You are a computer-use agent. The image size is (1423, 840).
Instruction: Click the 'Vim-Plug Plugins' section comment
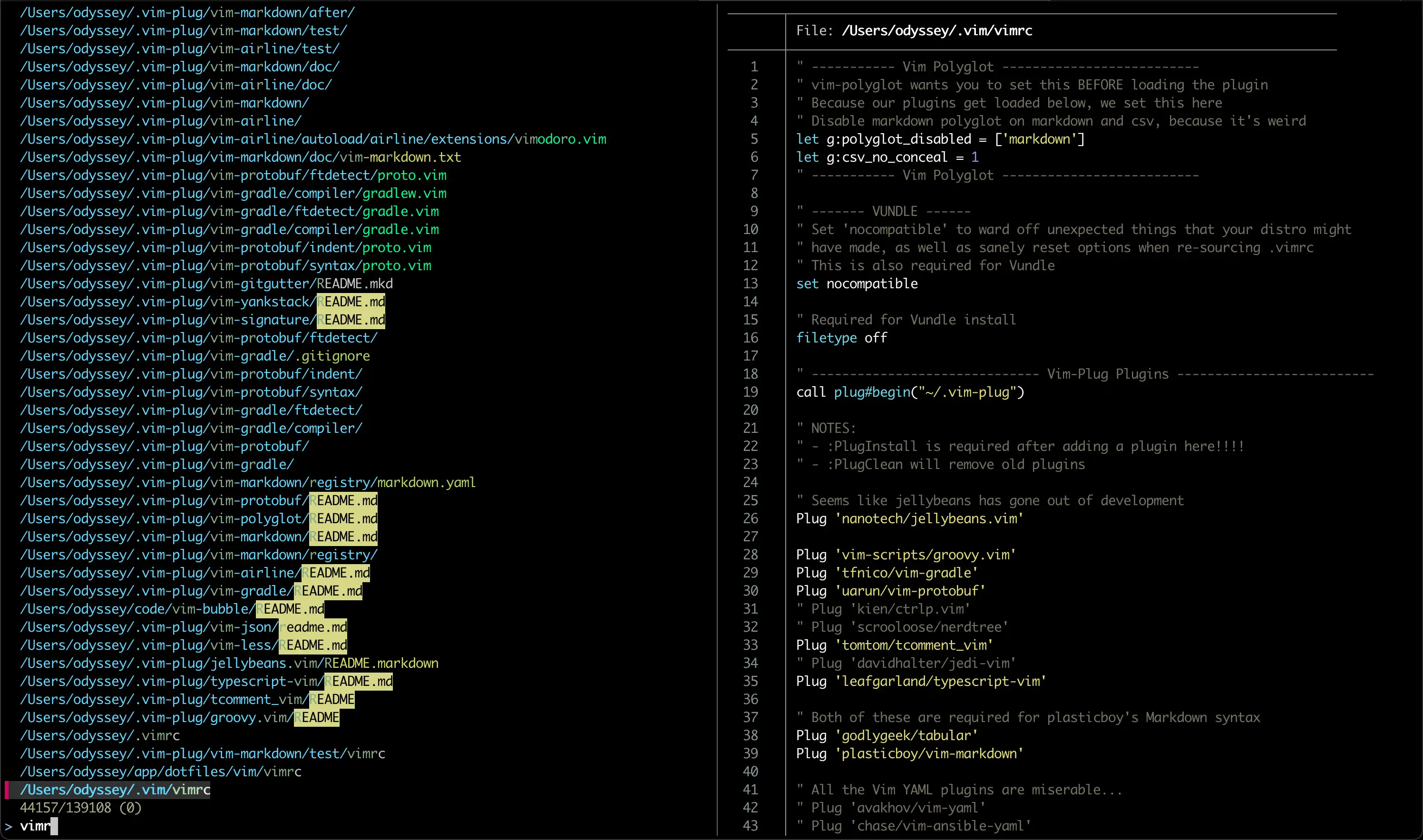(1085, 374)
